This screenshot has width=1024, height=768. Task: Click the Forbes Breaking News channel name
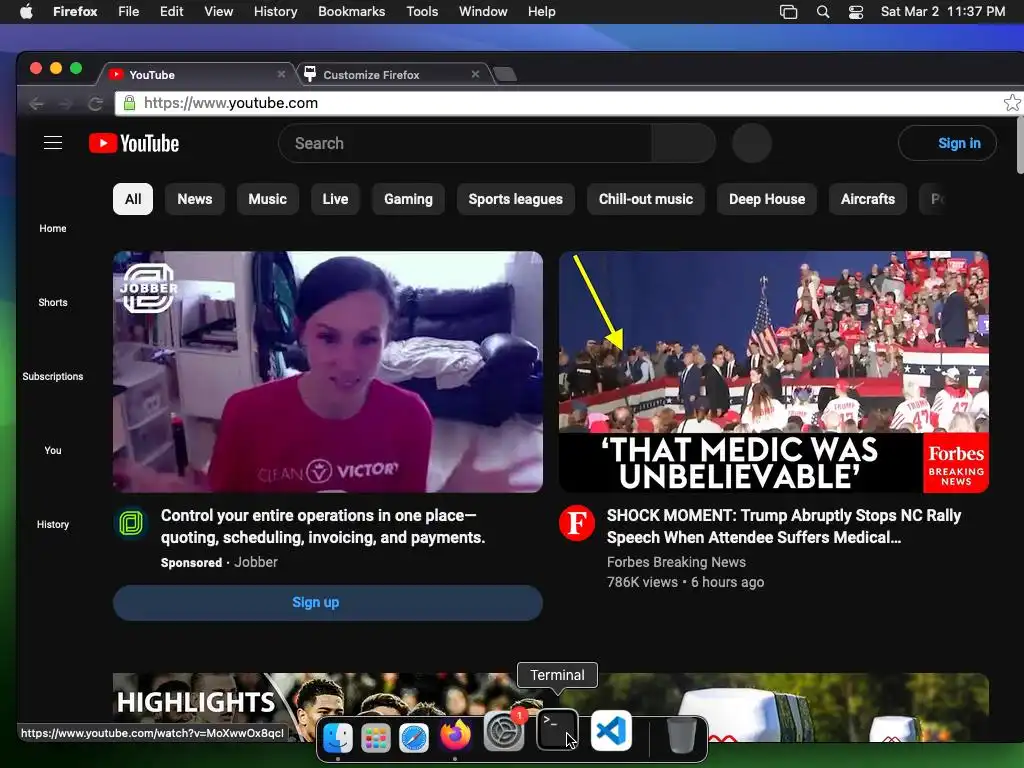pyautogui.click(x=676, y=562)
